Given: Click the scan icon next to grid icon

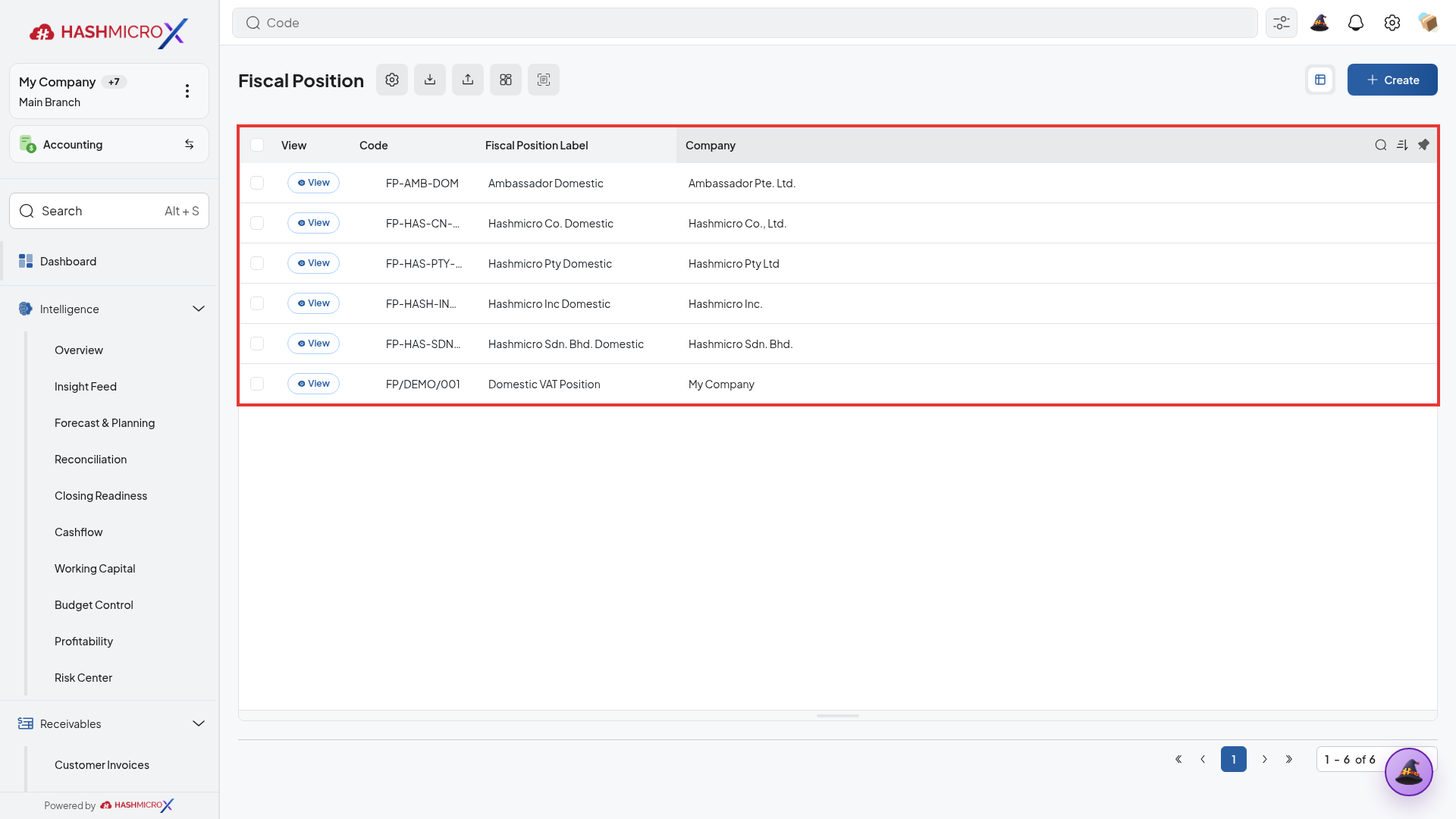Looking at the screenshot, I should tap(544, 80).
